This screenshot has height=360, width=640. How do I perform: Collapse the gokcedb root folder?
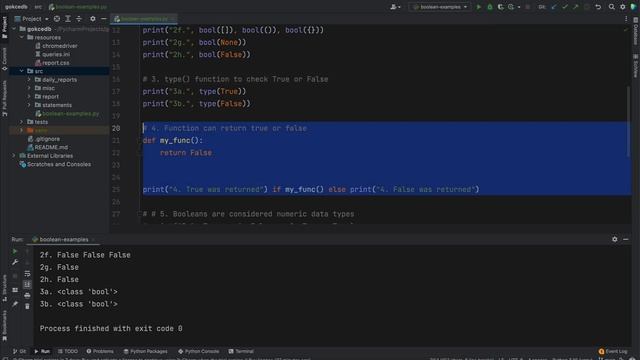[x=13, y=29]
